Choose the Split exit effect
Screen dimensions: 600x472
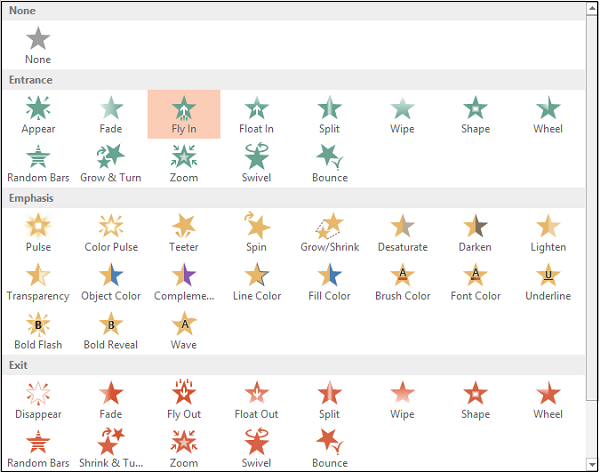[x=329, y=400]
